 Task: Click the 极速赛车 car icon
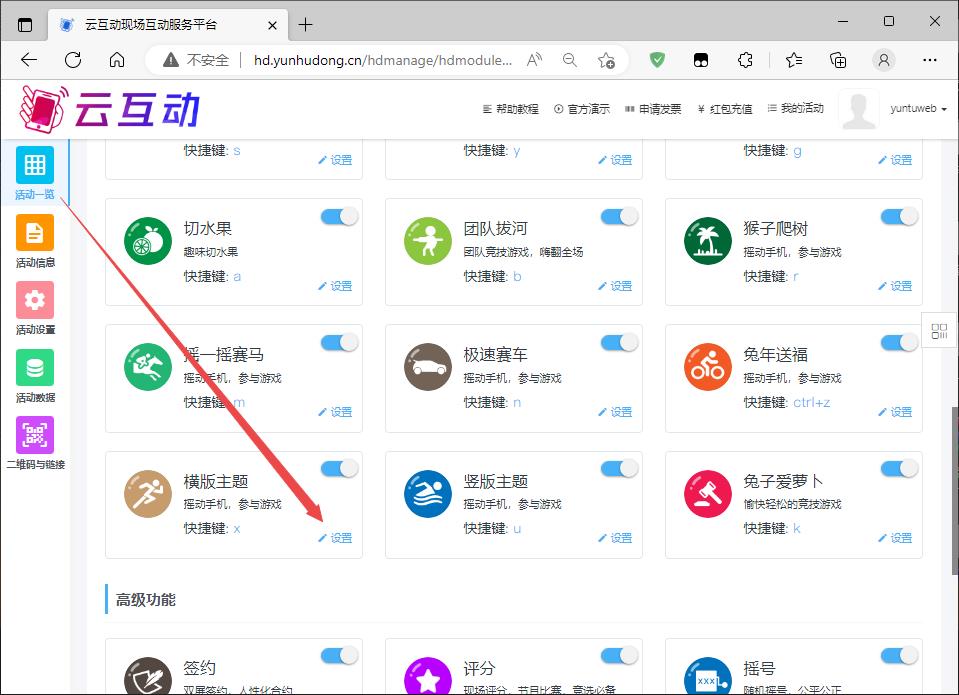coord(428,368)
